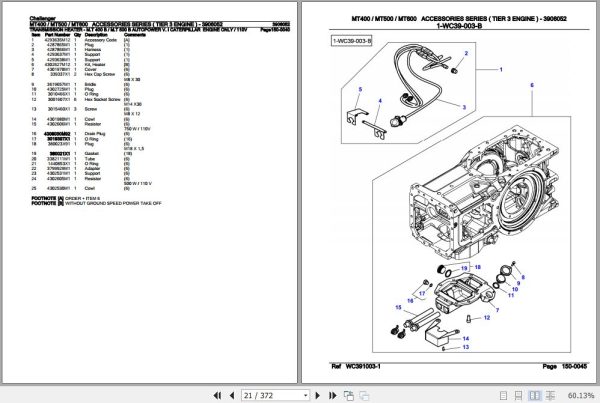Click 'Accessory Code' description in item 1
Screen dimensions: 600x403
101,40
